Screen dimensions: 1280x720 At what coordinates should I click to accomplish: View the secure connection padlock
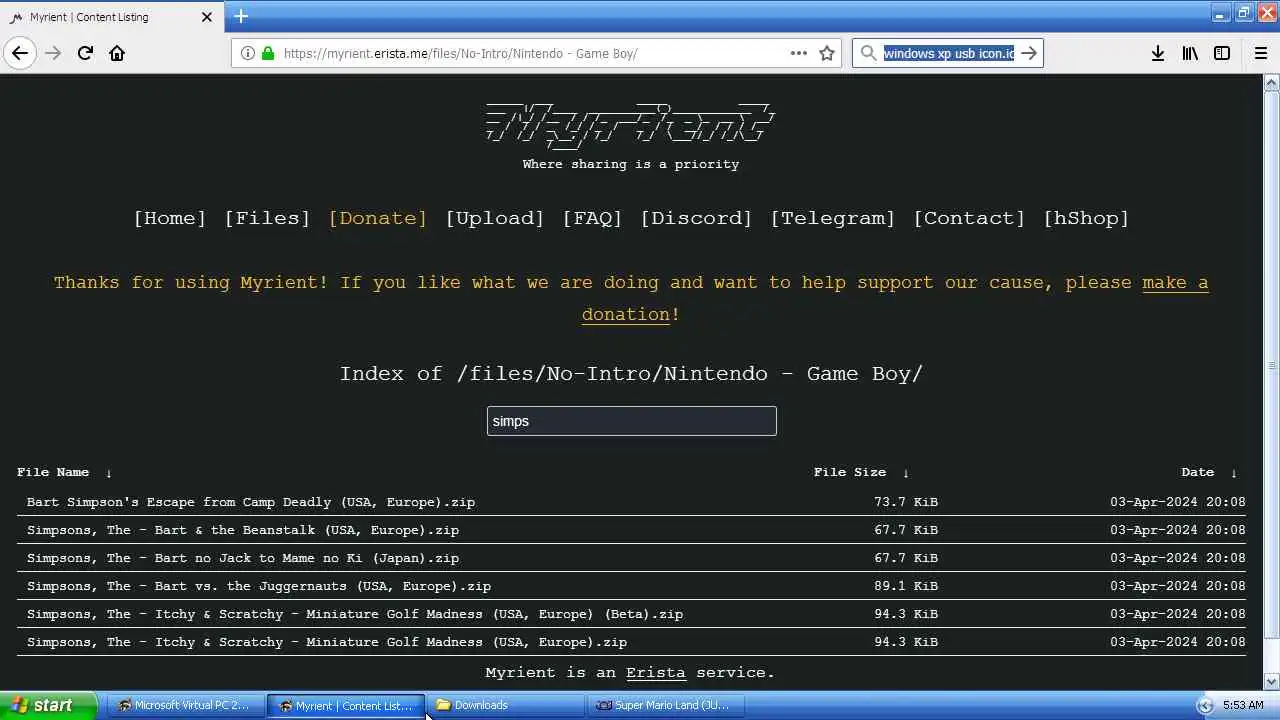(x=267, y=53)
